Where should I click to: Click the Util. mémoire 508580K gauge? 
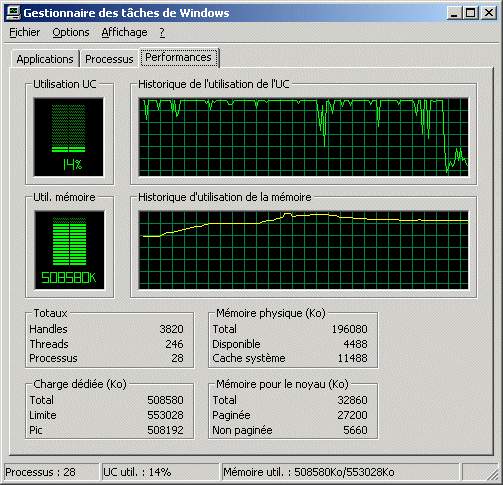(69, 250)
